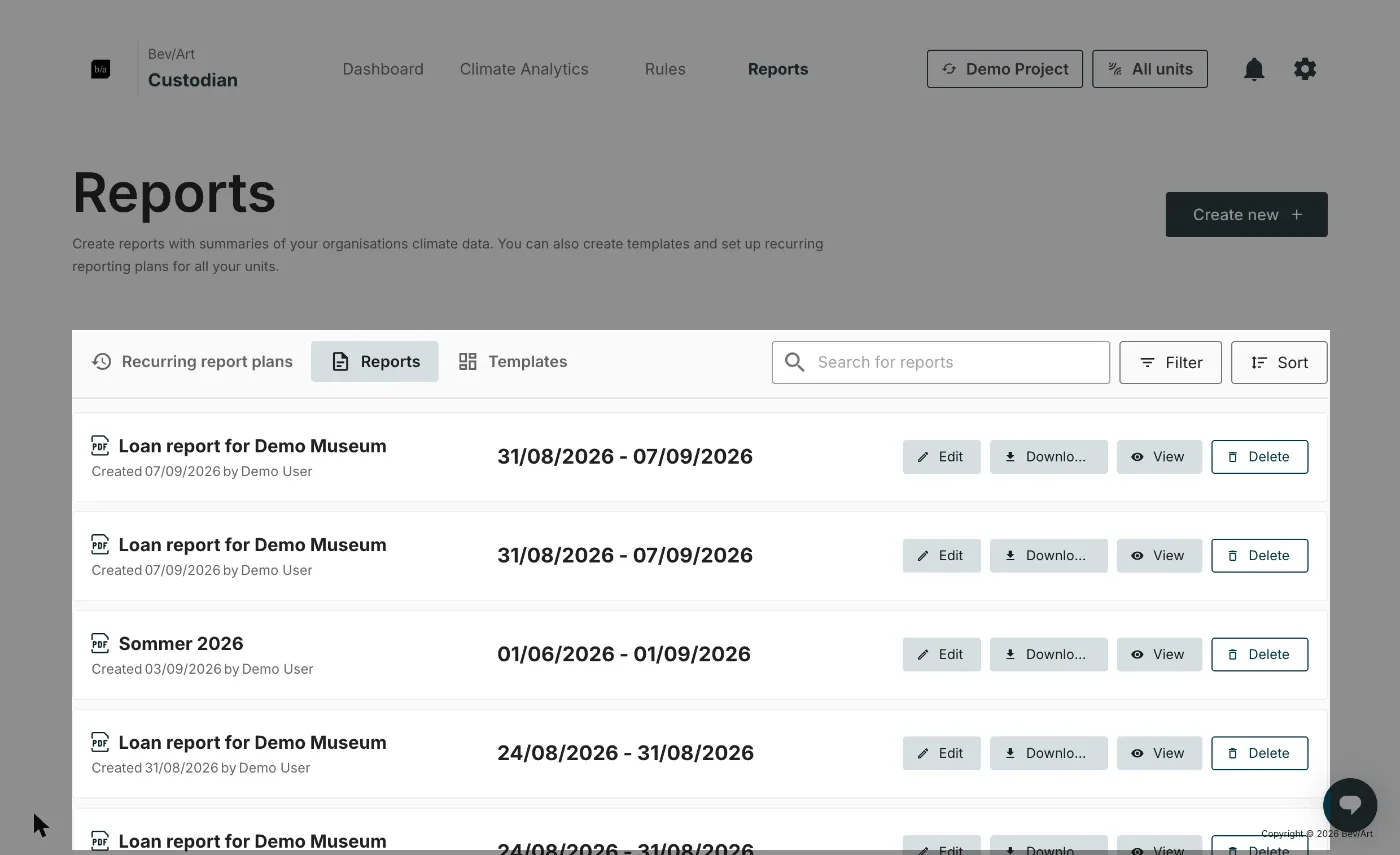This screenshot has height=855, width=1400.
Task: Select Reports in top navigation
Action: [778, 69]
